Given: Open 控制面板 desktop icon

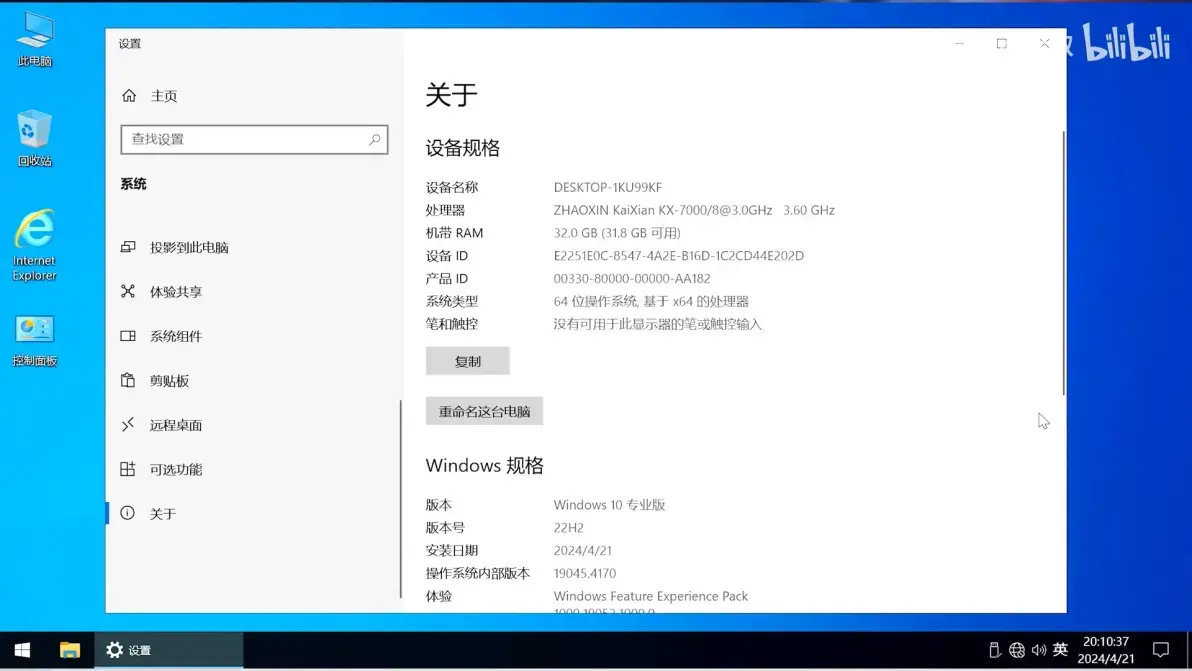Looking at the screenshot, I should click(x=34, y=340).
